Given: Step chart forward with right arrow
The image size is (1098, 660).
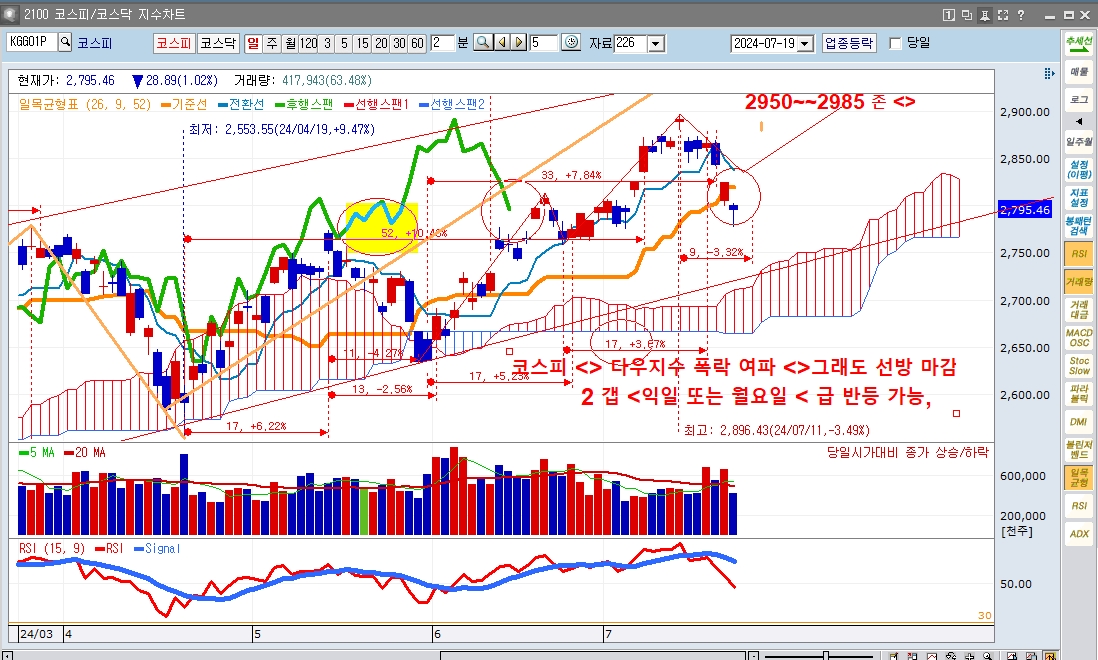Looking at the screenshot, I should [519, 43].
